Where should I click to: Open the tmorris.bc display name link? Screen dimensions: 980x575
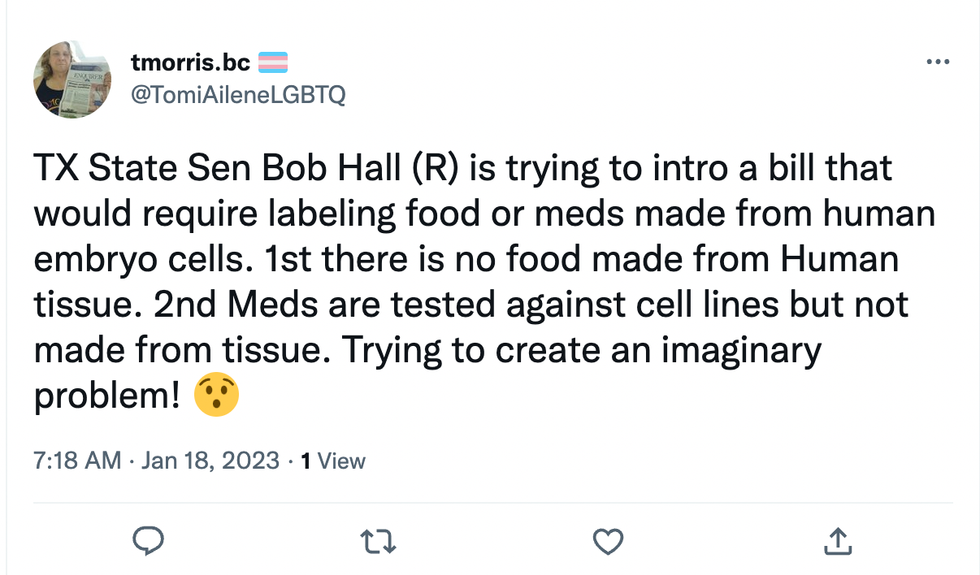[x=190, y=63]
